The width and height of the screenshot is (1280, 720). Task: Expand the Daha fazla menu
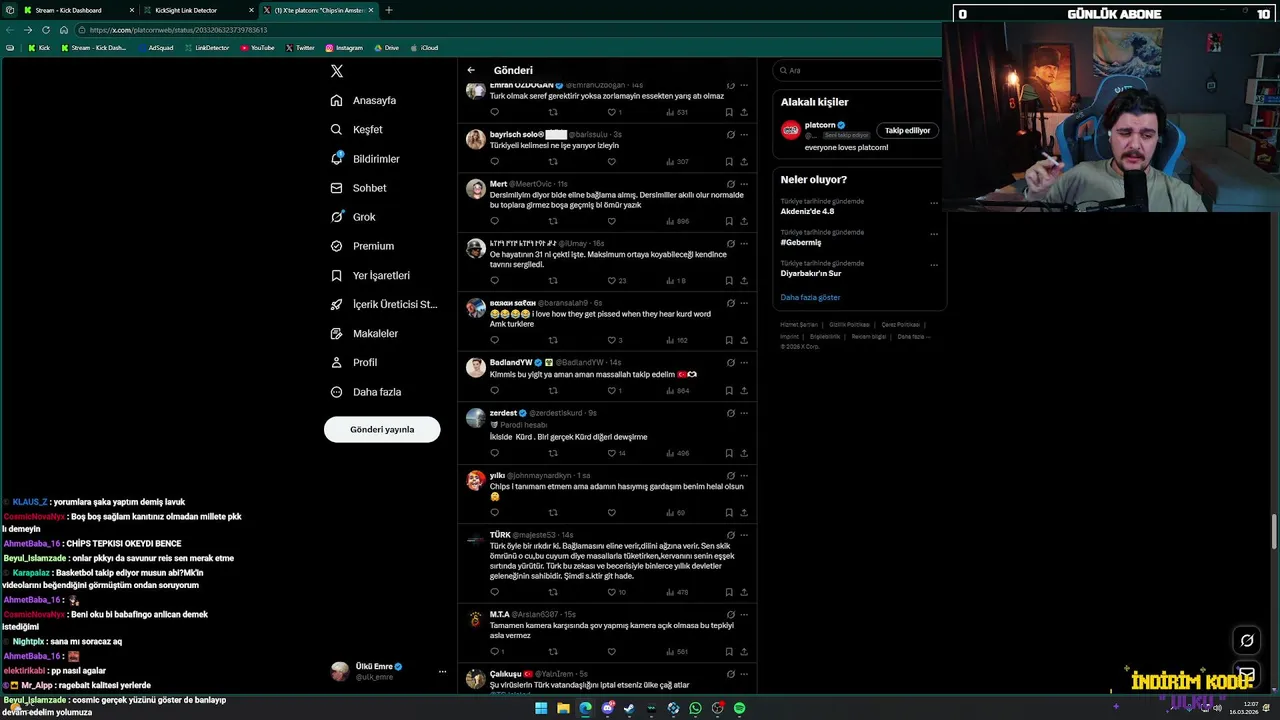(x=365, y=392)
